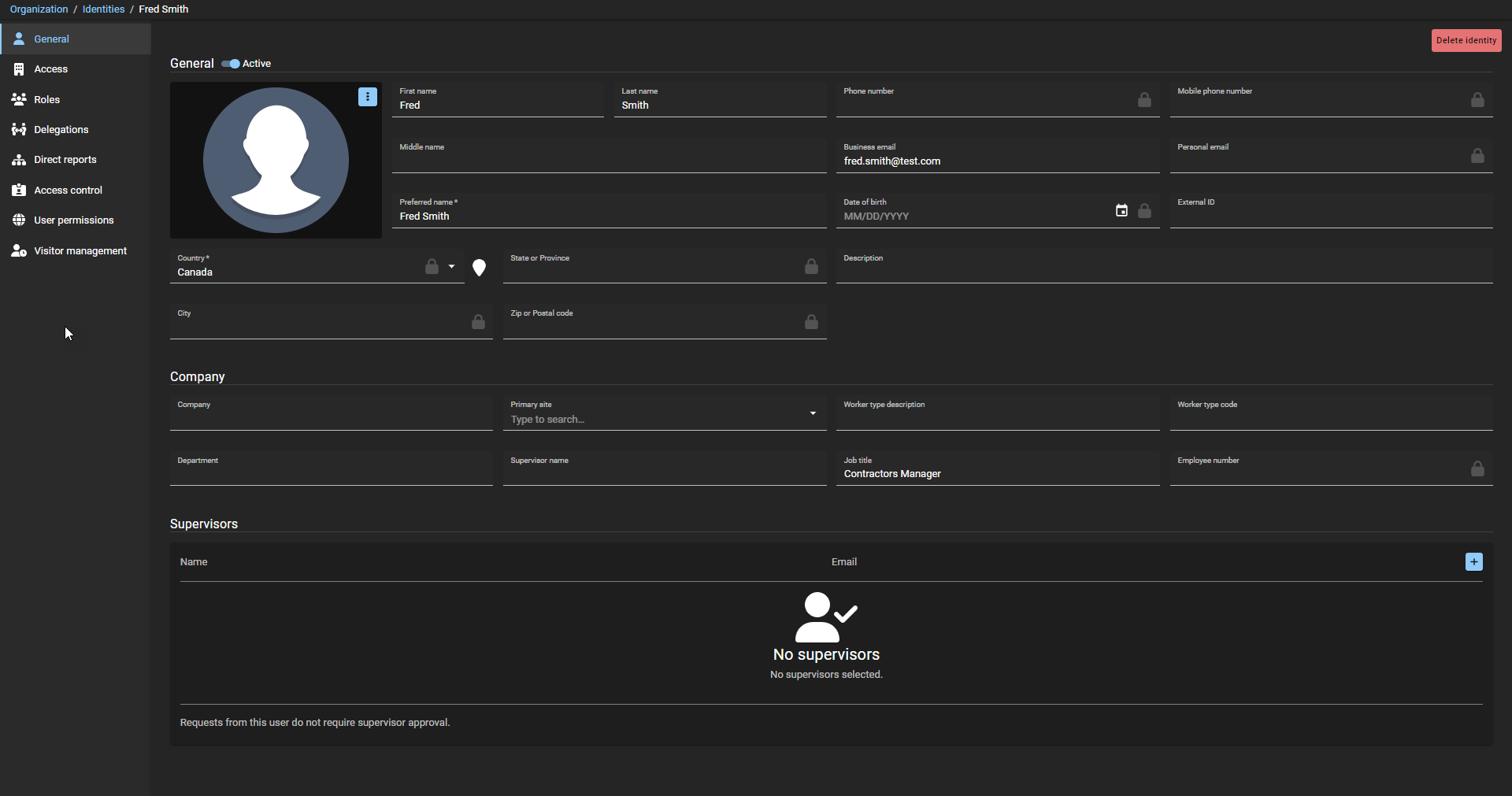Click the Name column header in Supervisors

(194, 562)
